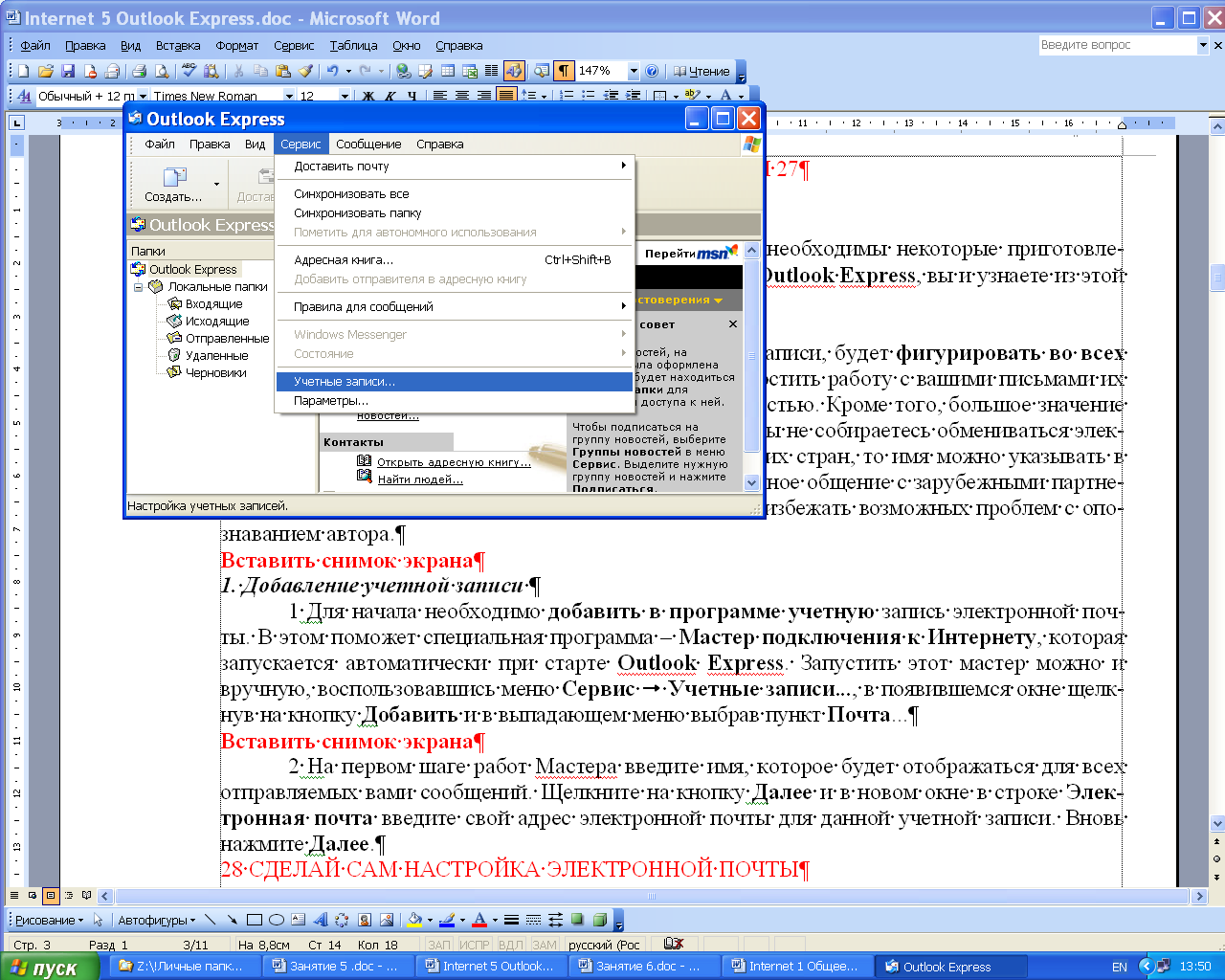
Task: Open Автофигуры dropdown in Drawing toolbar
Action: click(x=156, y=920)
